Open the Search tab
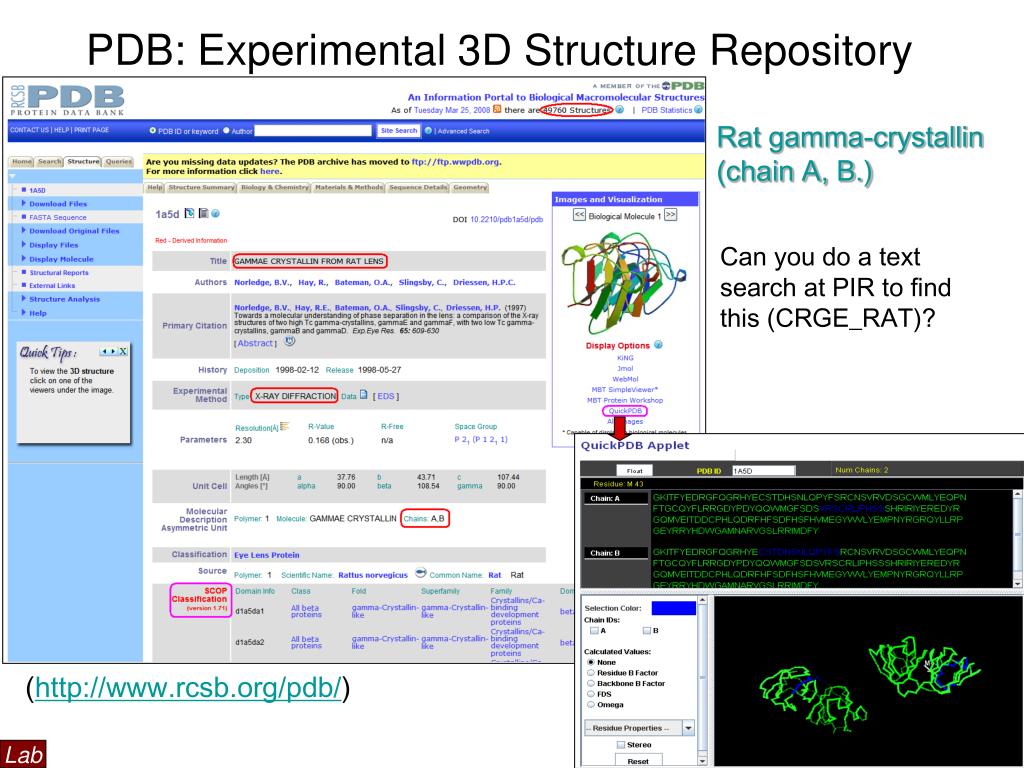Viewport: 1024px width, 768px height. click(x=49, y=161)
